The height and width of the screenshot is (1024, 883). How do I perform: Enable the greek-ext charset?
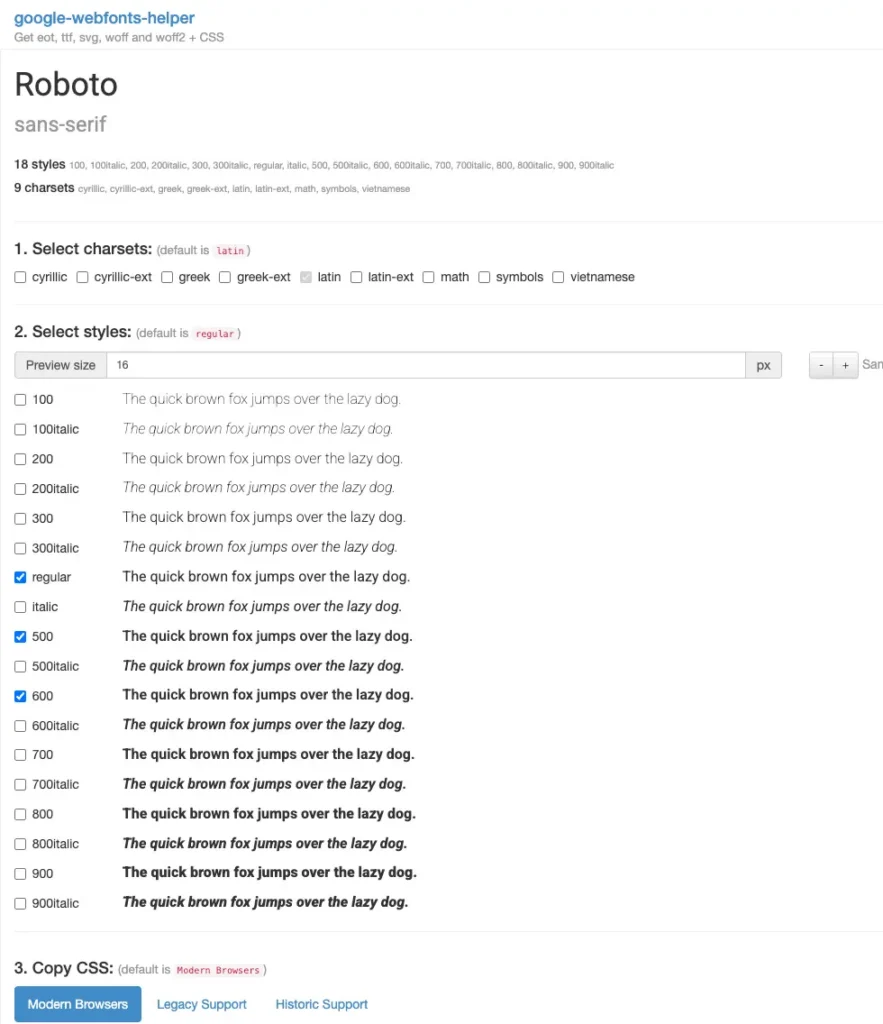click(x=225, y=277)
